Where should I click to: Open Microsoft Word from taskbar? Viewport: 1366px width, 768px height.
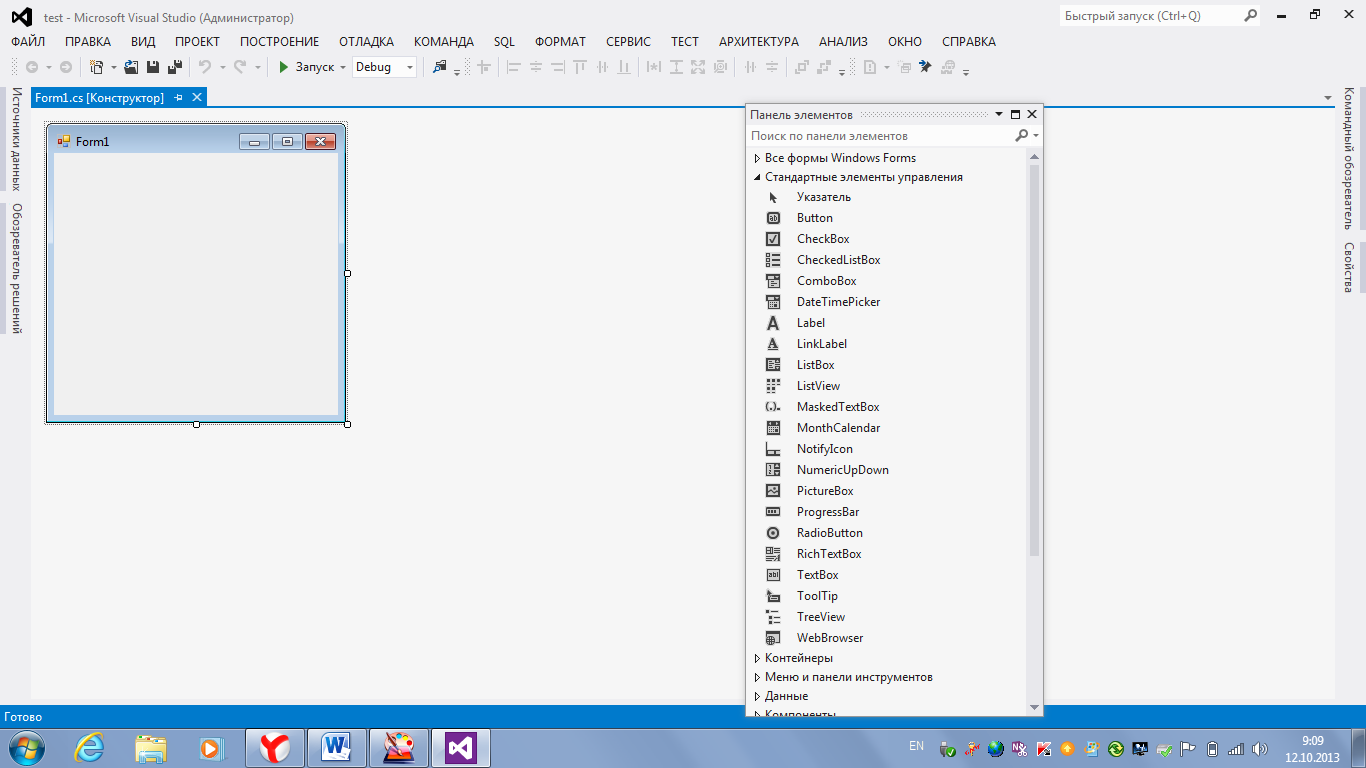click(x=337, y=747)
